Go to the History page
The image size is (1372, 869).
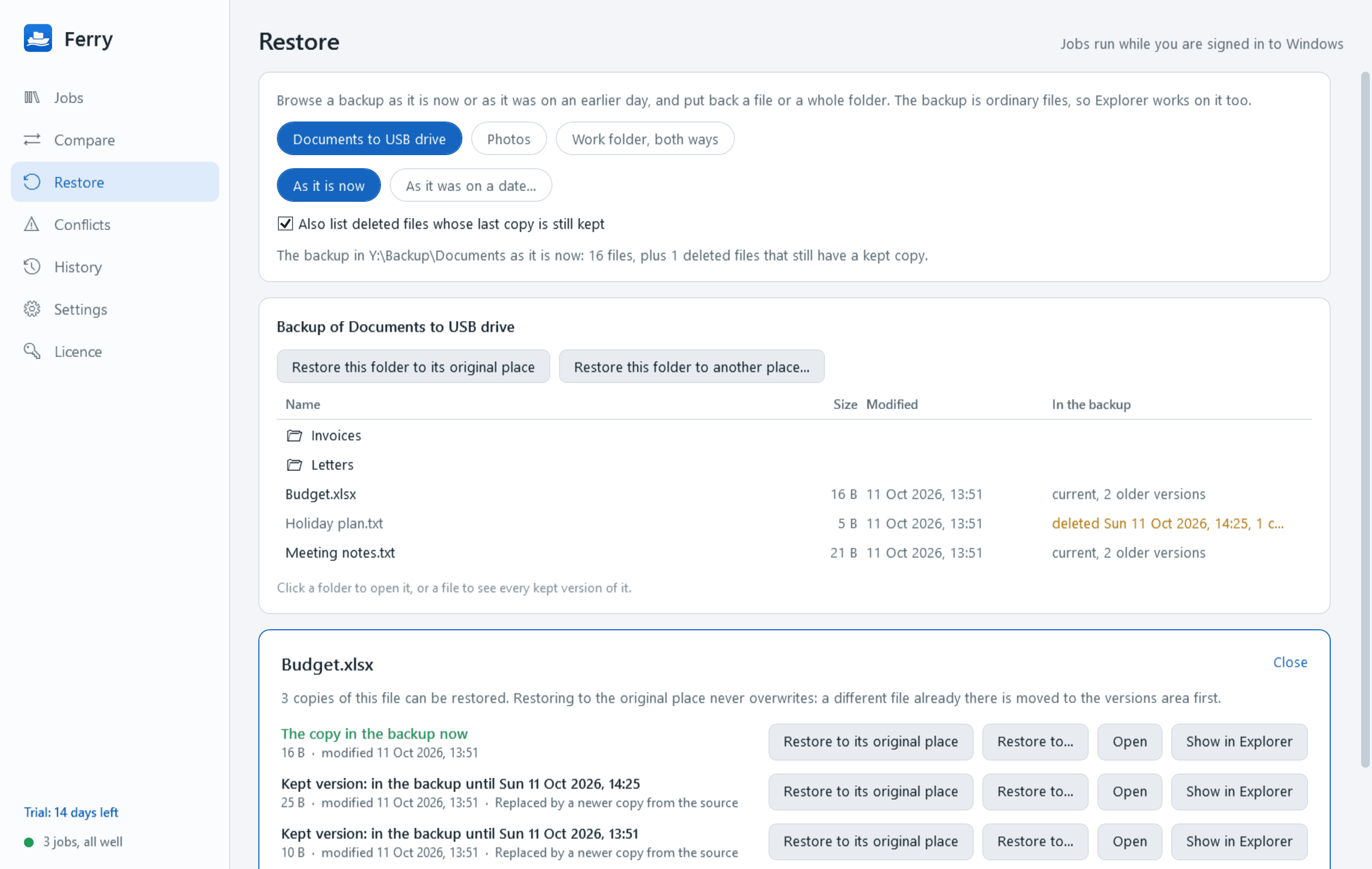click(x=115, y=266)
